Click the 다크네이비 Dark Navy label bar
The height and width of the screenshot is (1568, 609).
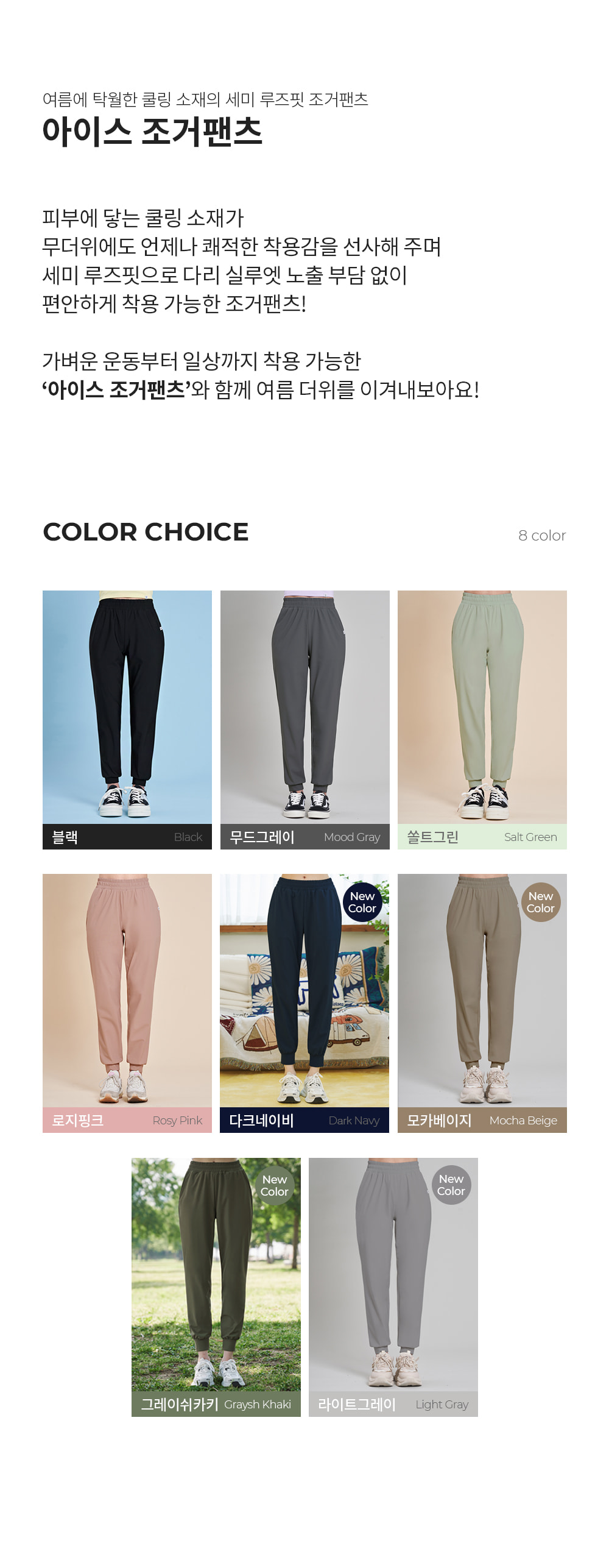click(x=304, y=1120)
